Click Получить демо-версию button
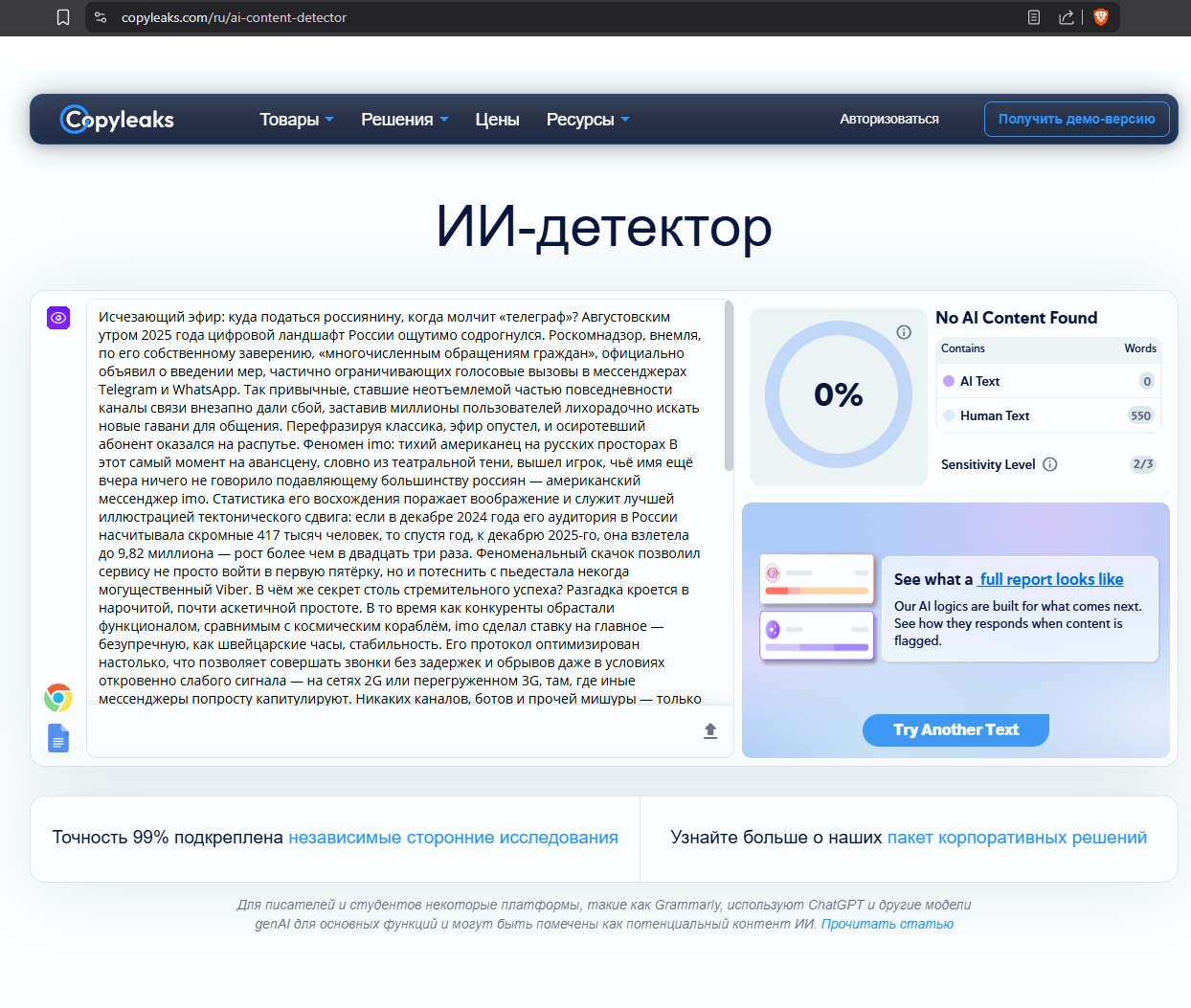1191x1008 pixels. pyautogui.click(x=1077, y=120)
